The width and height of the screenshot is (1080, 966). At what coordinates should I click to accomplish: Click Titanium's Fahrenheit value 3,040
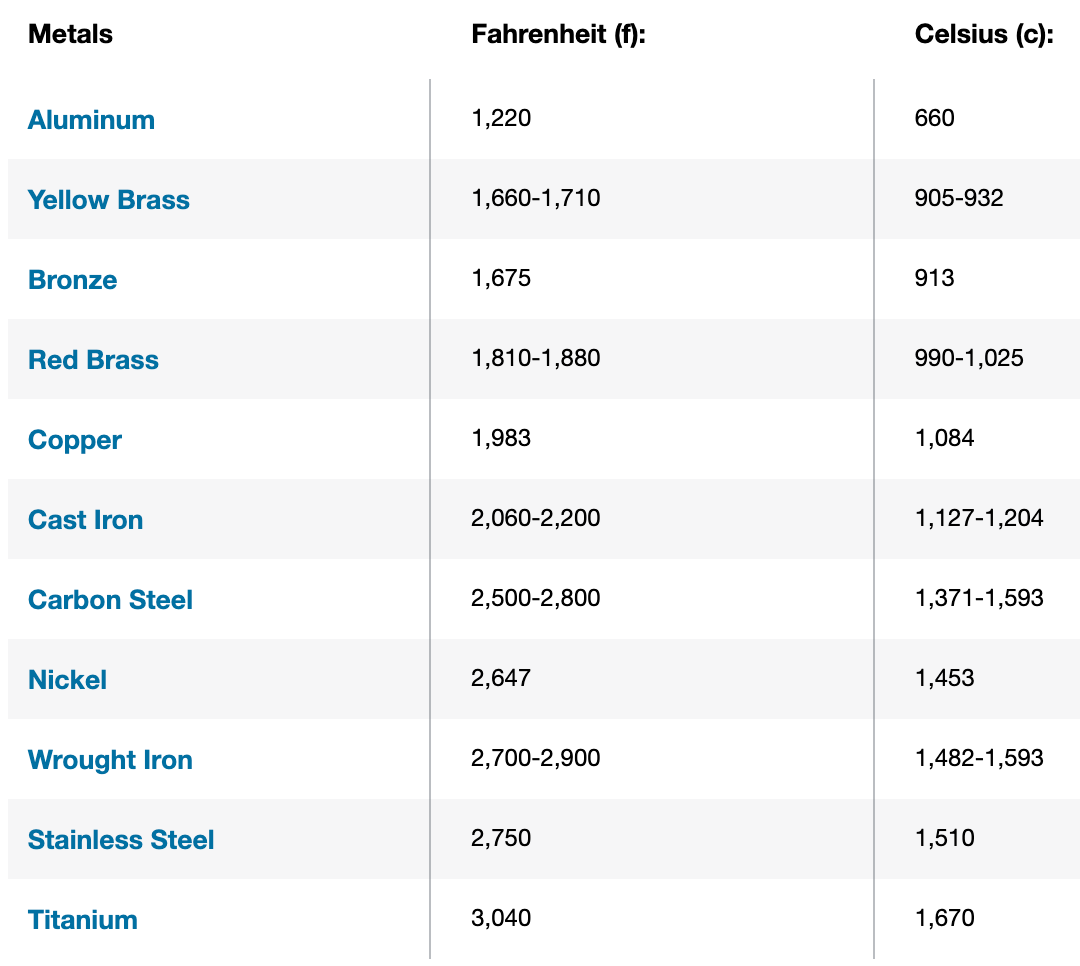point(501,918)
